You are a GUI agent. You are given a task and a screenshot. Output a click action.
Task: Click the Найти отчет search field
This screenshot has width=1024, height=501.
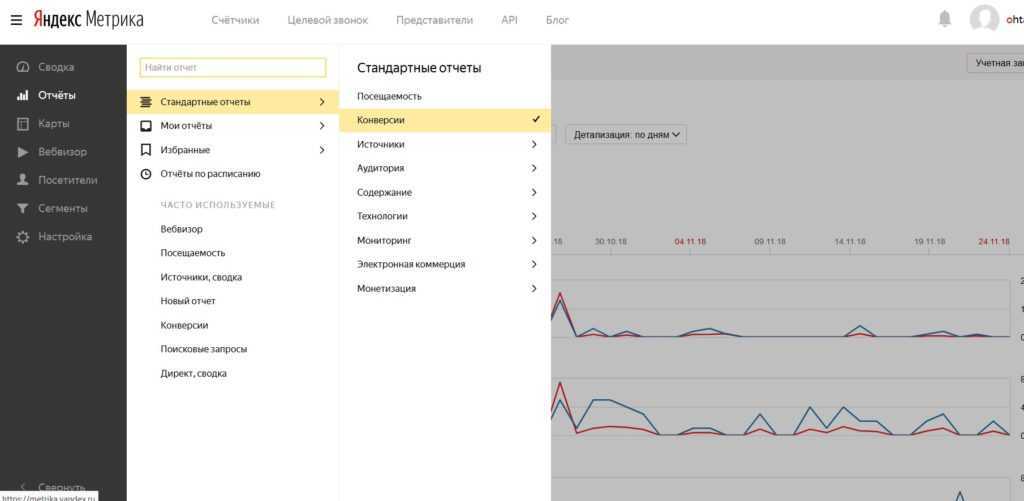tap(233, 67)
